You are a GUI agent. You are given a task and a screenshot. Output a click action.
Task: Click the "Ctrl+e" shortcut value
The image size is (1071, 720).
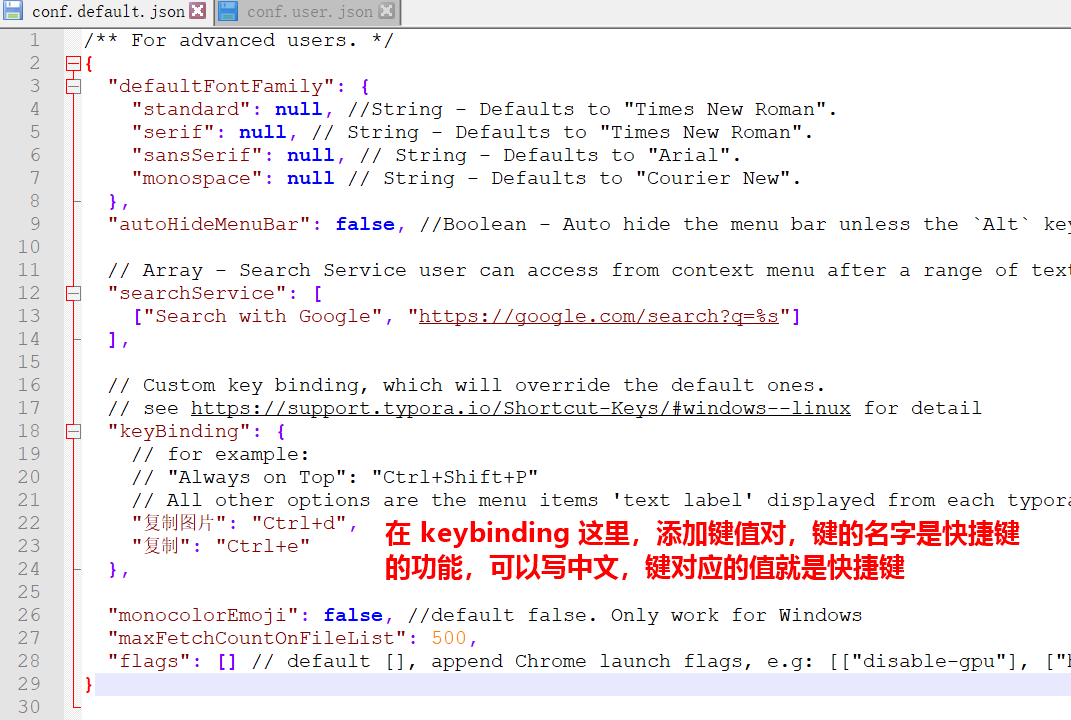(x=263, y=546)
